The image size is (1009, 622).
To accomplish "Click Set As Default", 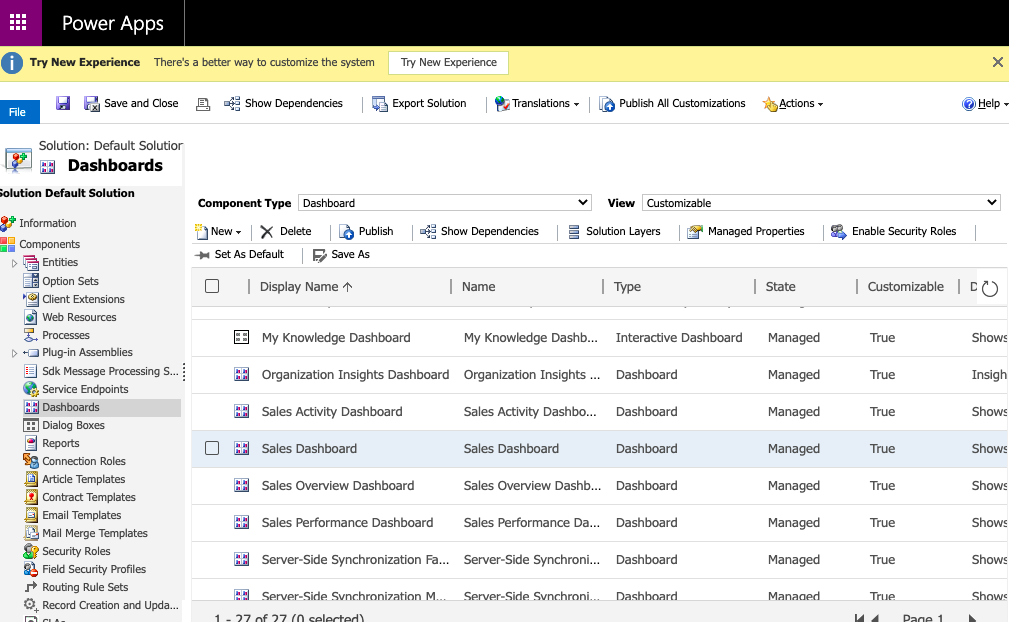I will (x=239, y=255).
